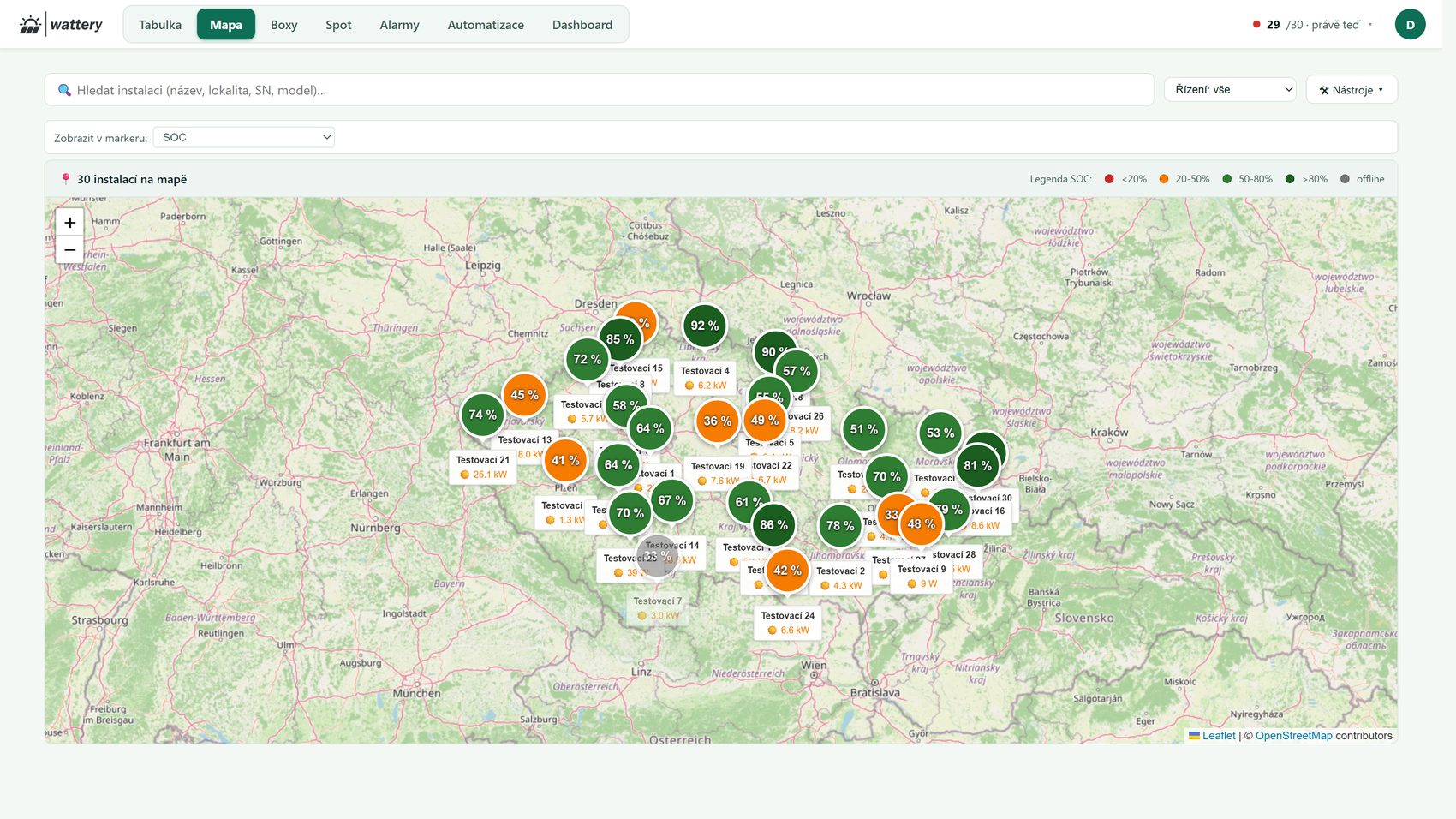Zoom in on the map

click(x=70, y=223)
